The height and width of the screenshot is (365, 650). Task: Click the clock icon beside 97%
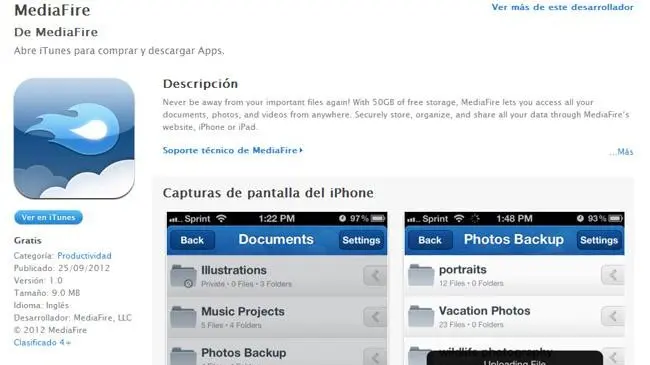point(342,218)
